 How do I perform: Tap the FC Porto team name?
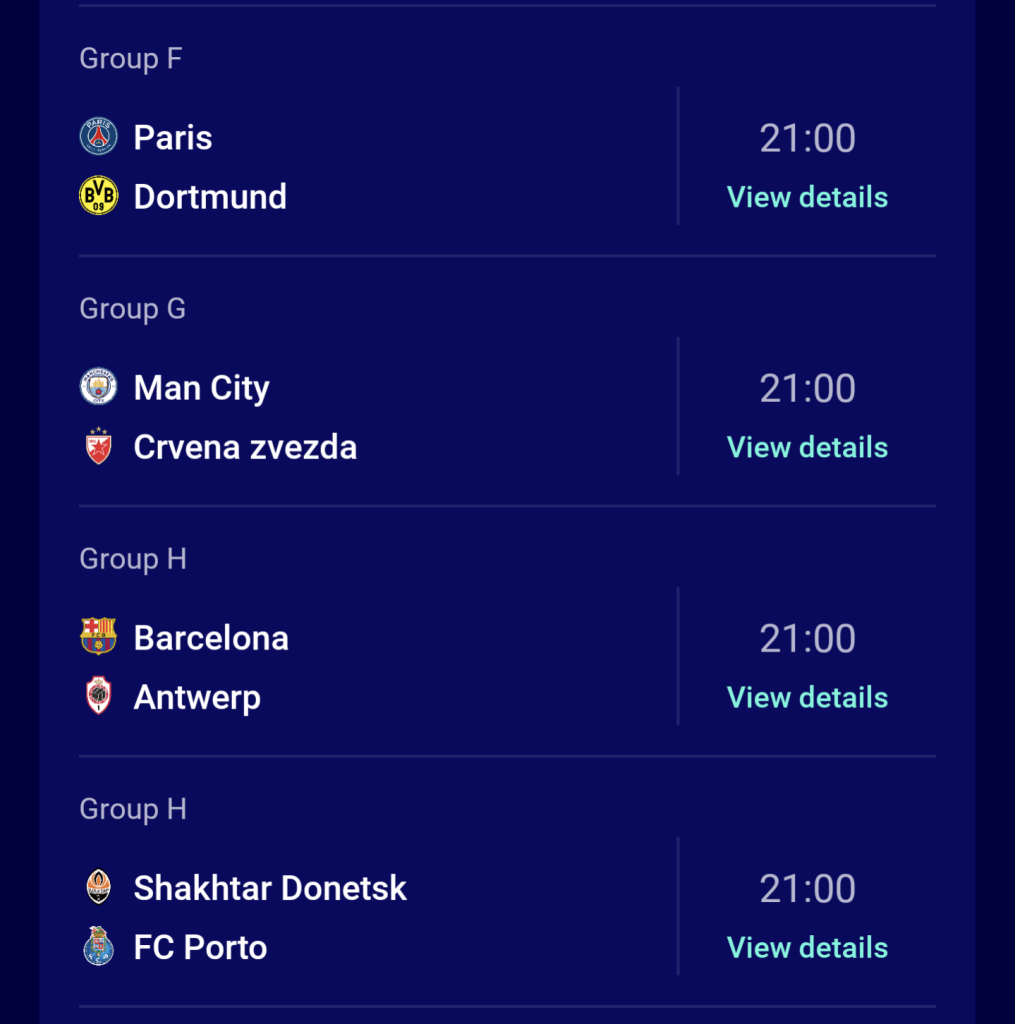200,947
